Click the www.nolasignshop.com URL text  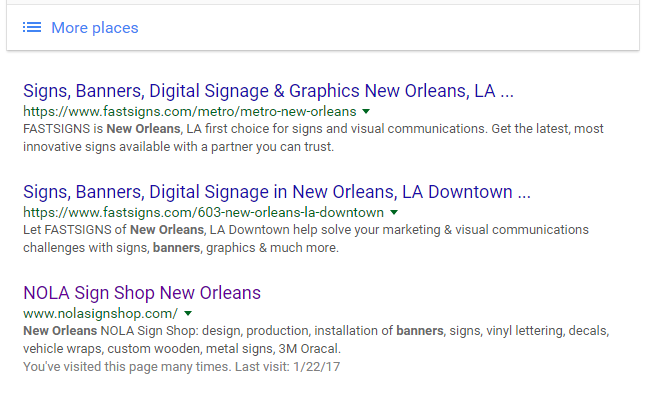click(100, 313)
